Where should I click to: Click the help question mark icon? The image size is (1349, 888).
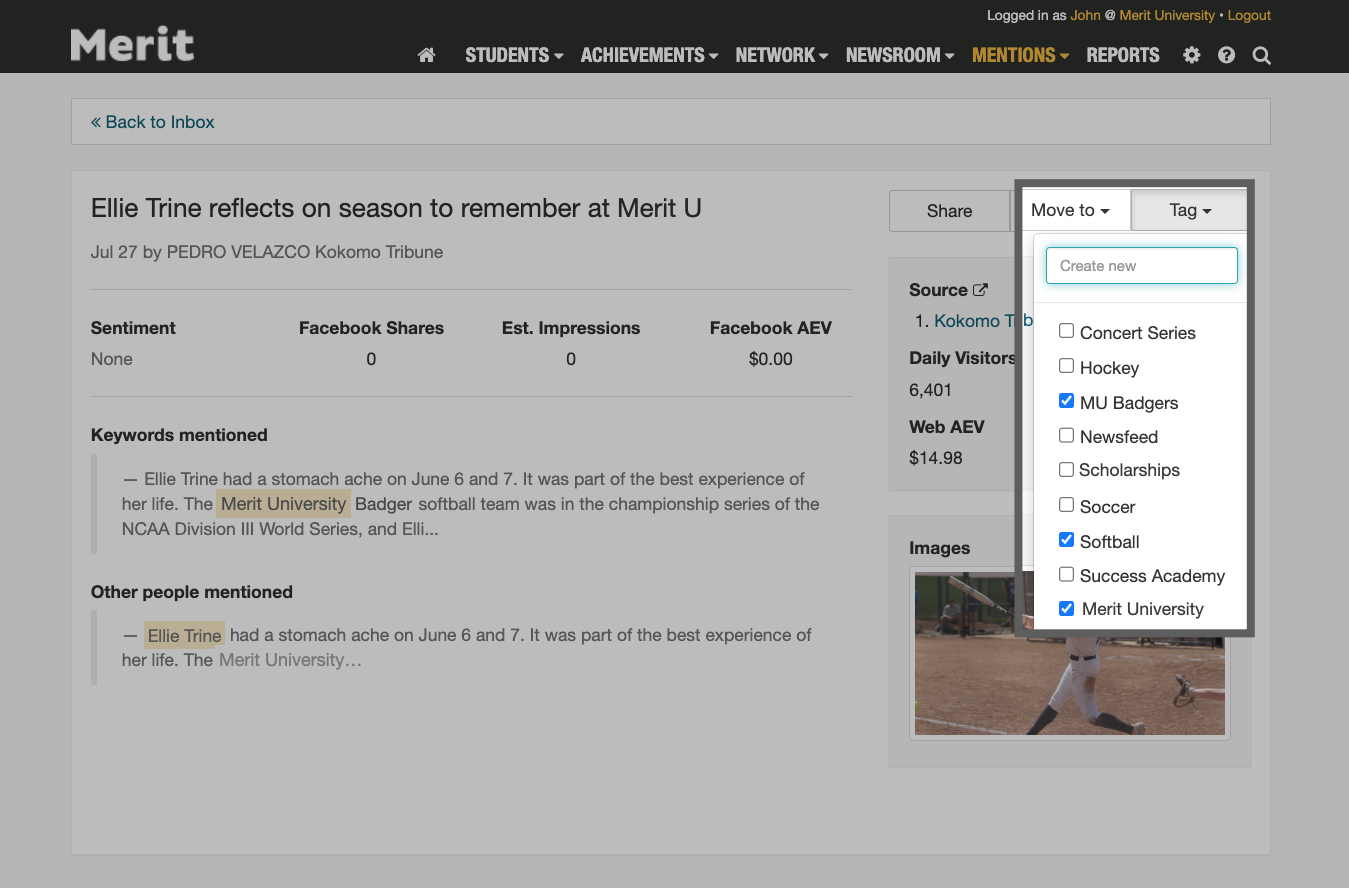pyautogui.click(x=1227, y=56)
